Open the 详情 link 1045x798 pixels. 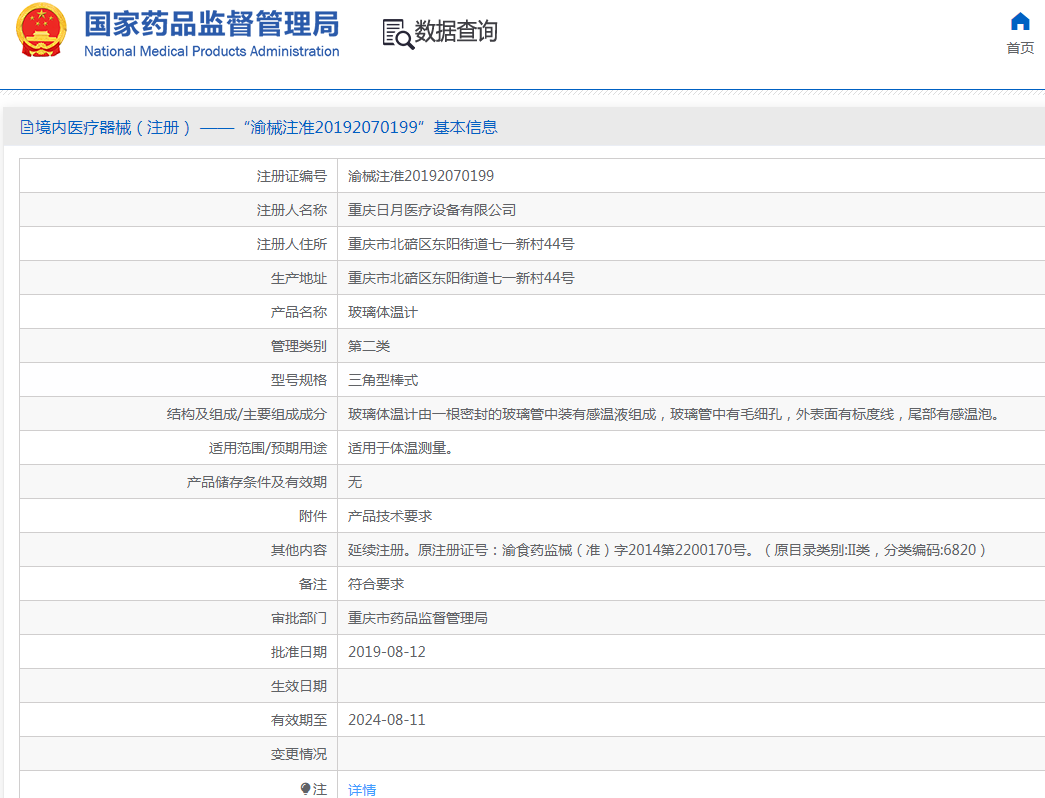tap(362, 790)
